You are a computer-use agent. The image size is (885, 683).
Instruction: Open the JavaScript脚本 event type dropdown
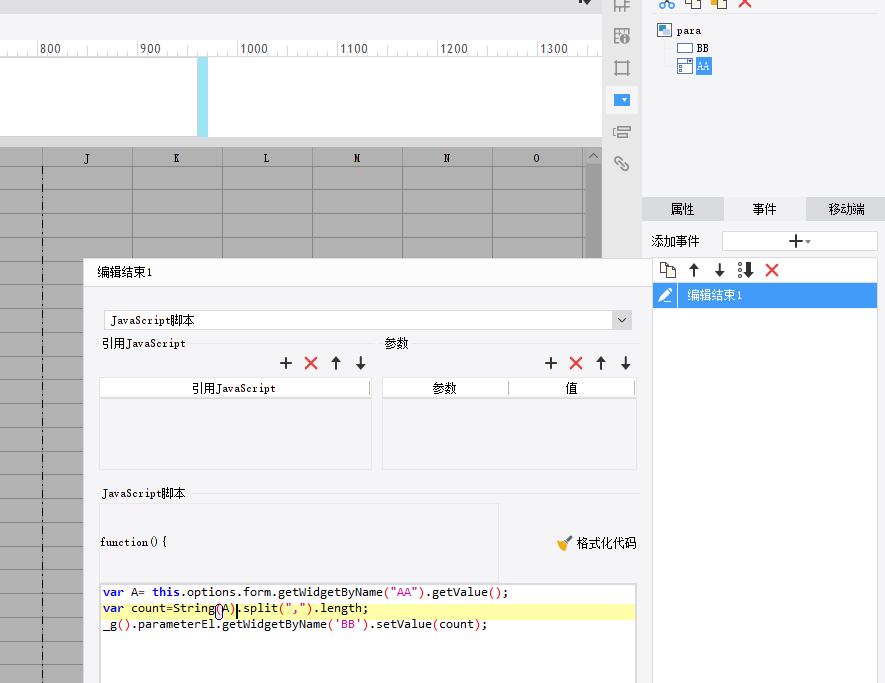(x=621, y=320)
